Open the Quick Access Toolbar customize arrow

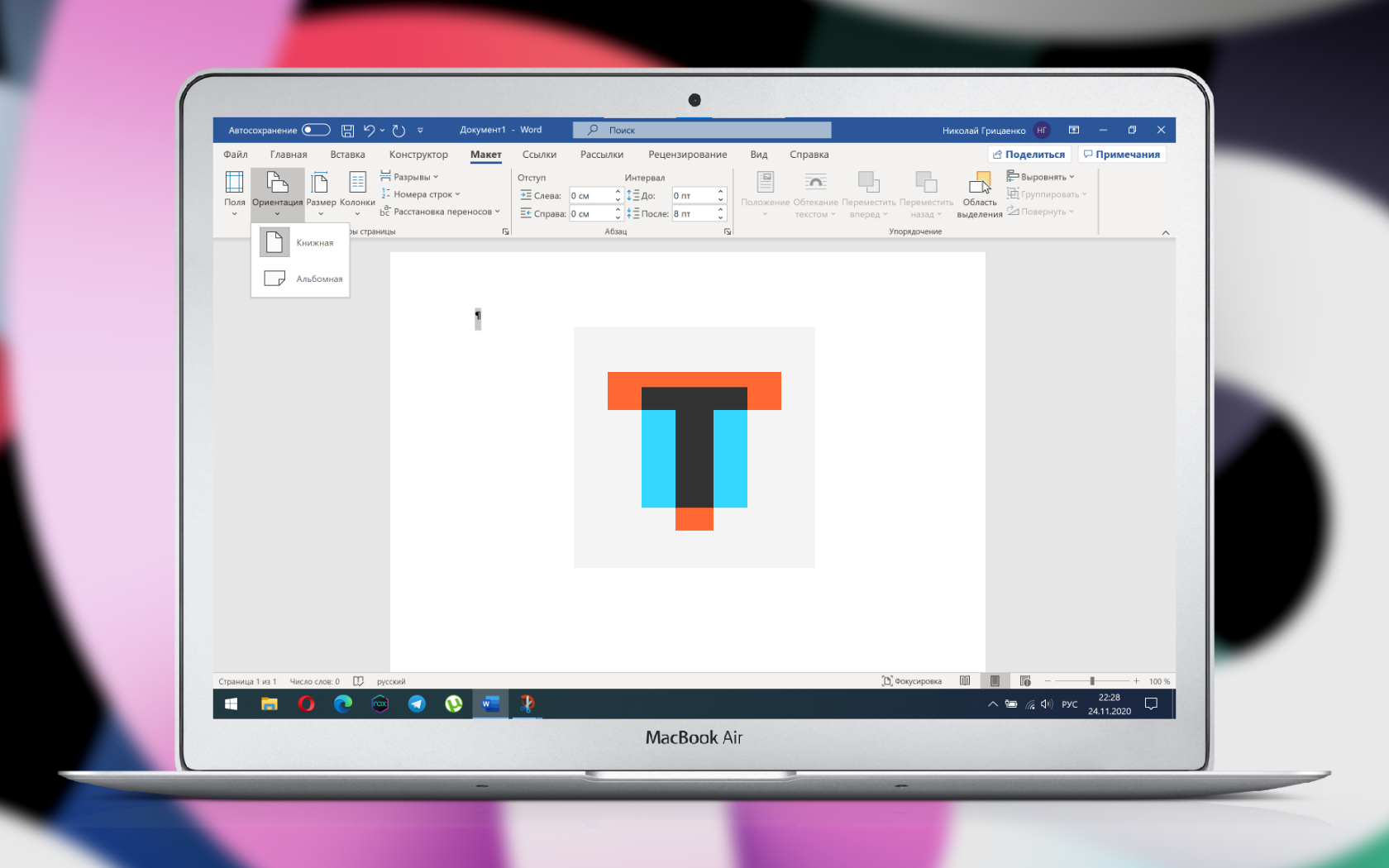coord(420,130)
